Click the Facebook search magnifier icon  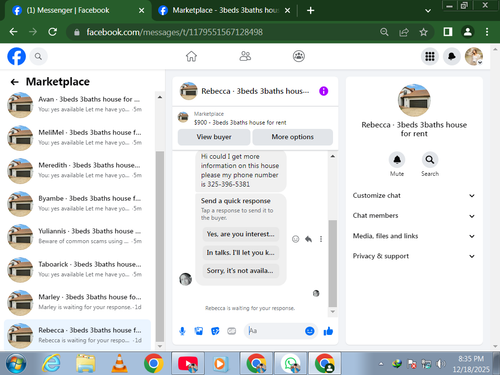coord(38,56)
